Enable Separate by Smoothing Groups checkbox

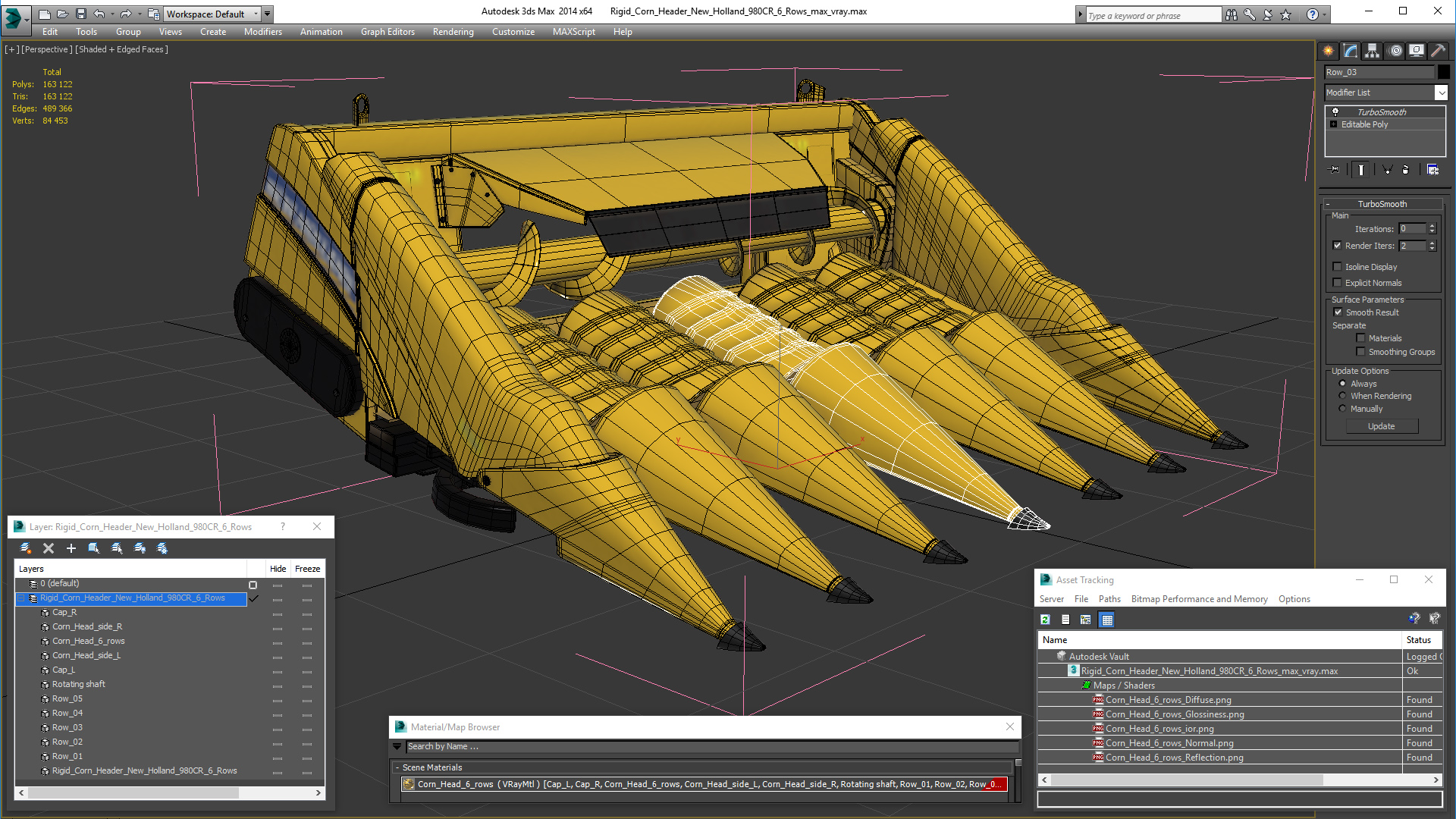1360,351
